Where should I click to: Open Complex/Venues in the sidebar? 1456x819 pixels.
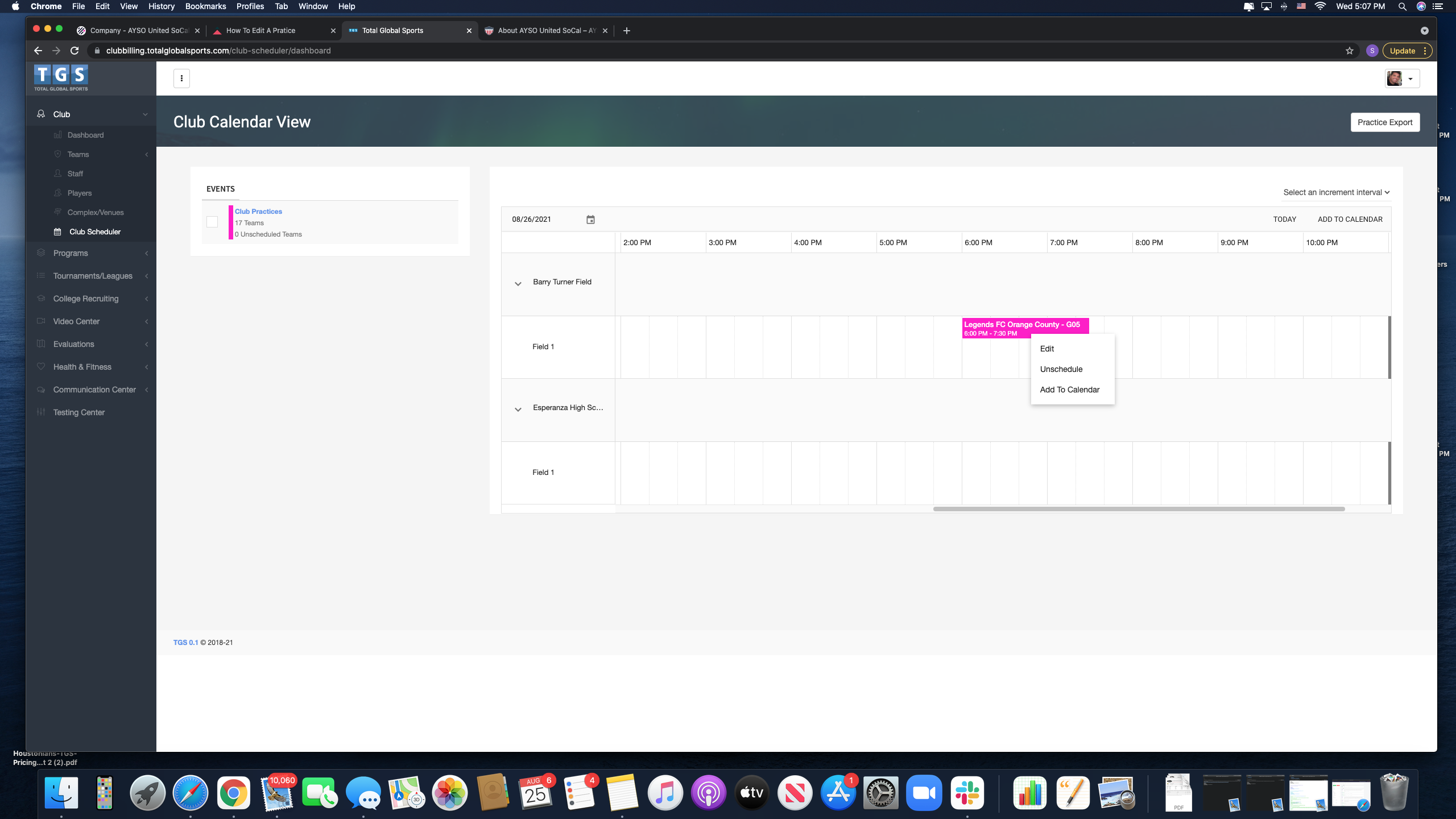(91, 212)
